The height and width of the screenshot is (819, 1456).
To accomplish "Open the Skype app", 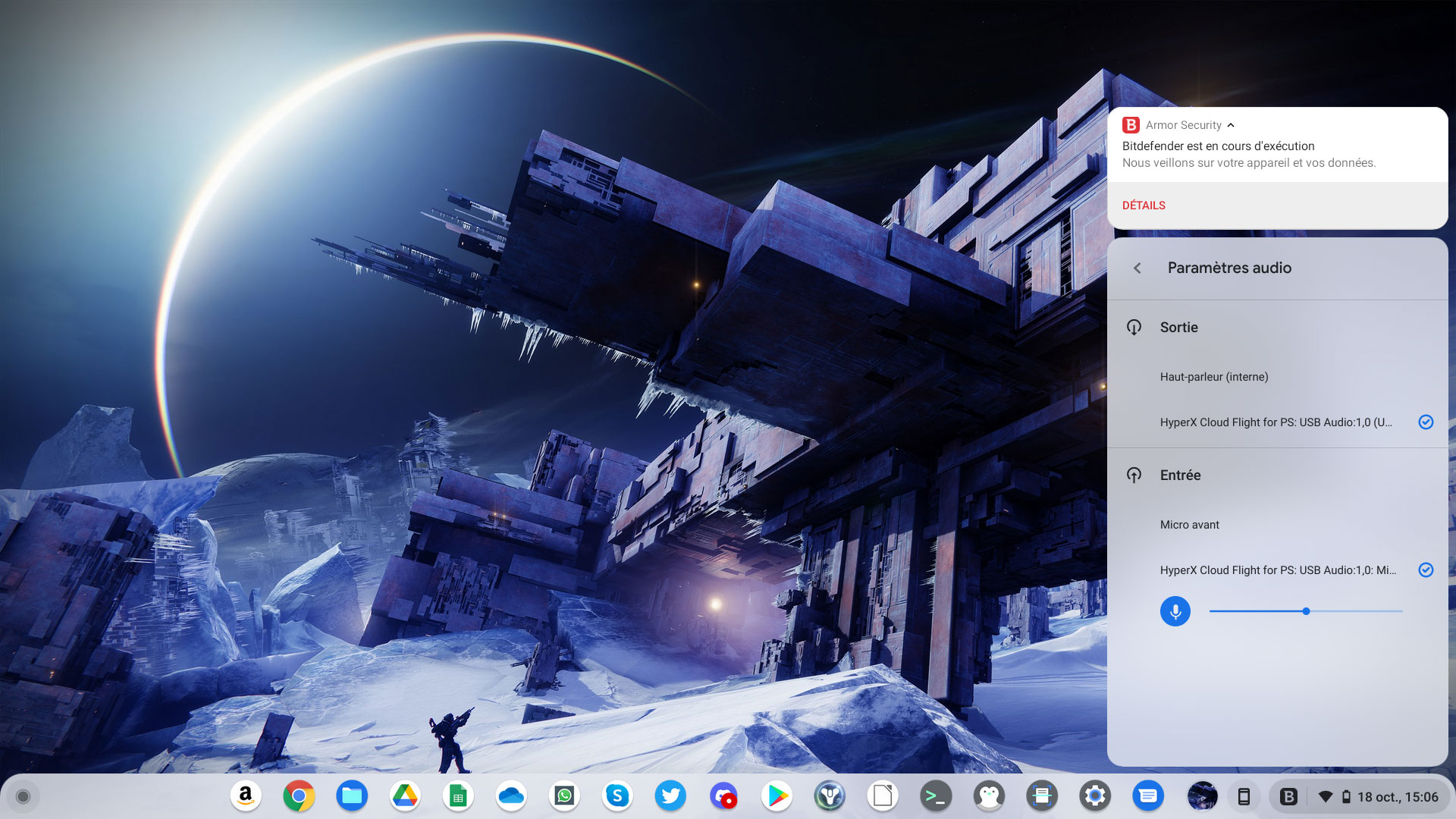I will [x=617, y=796].
